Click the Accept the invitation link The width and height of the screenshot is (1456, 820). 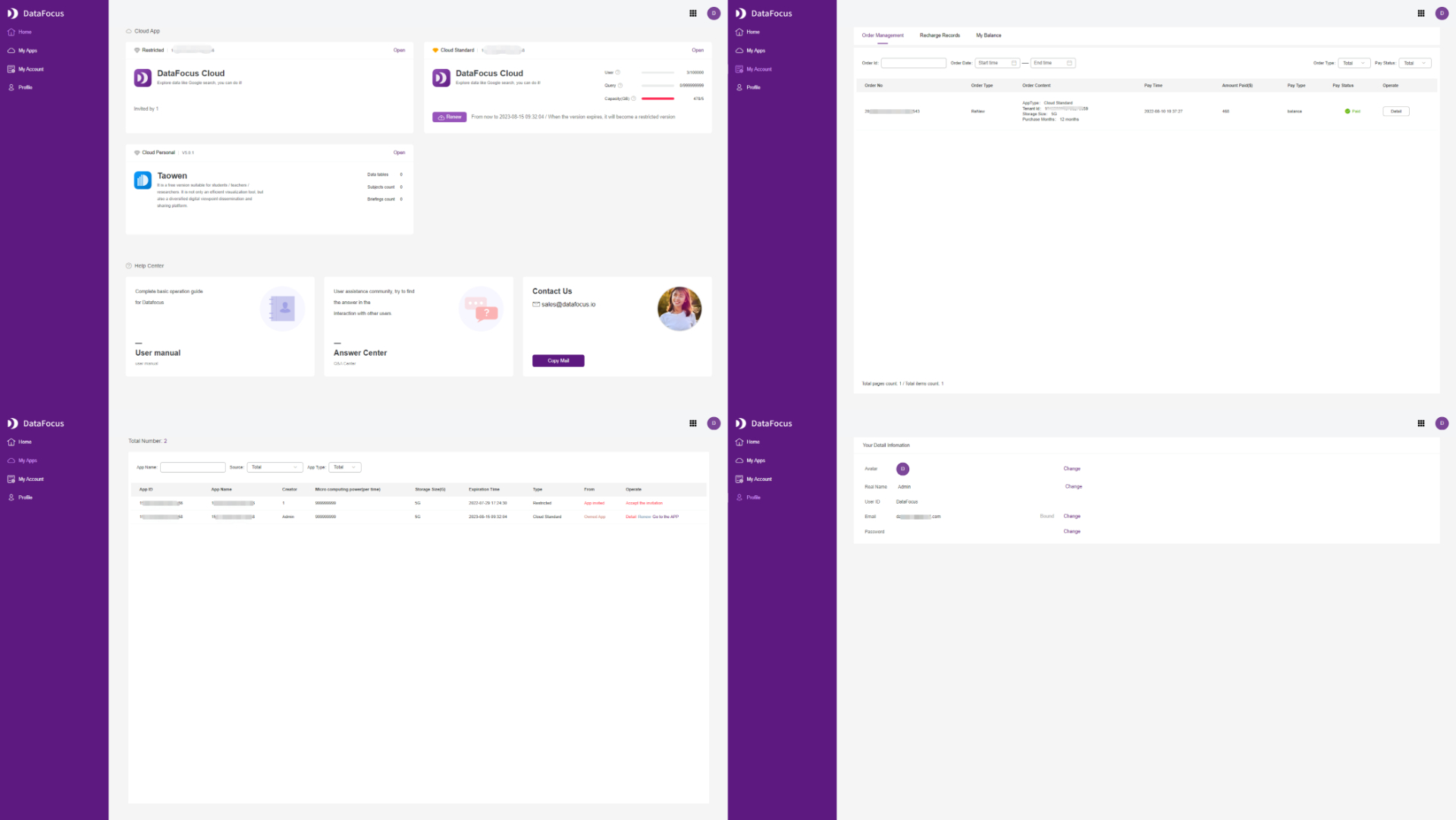(x=644, y=503)
